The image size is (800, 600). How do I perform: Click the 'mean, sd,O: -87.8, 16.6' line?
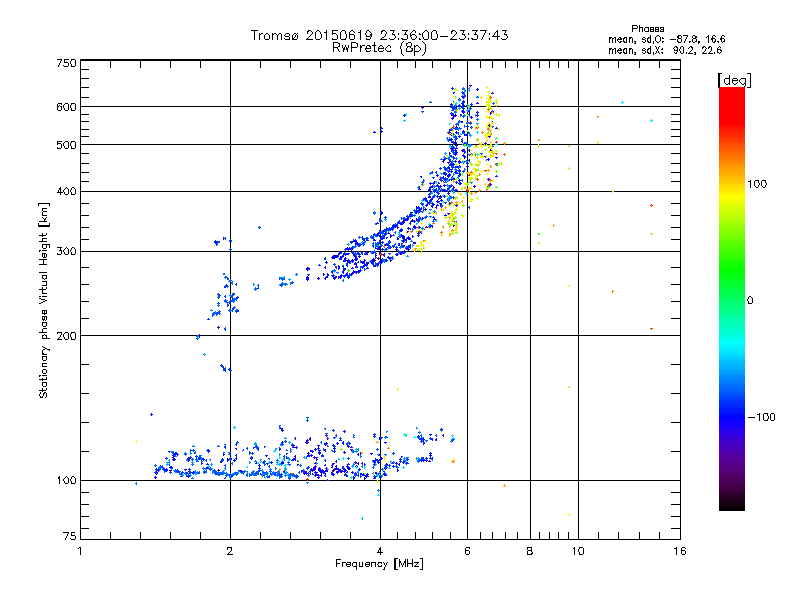click(666, 40)
